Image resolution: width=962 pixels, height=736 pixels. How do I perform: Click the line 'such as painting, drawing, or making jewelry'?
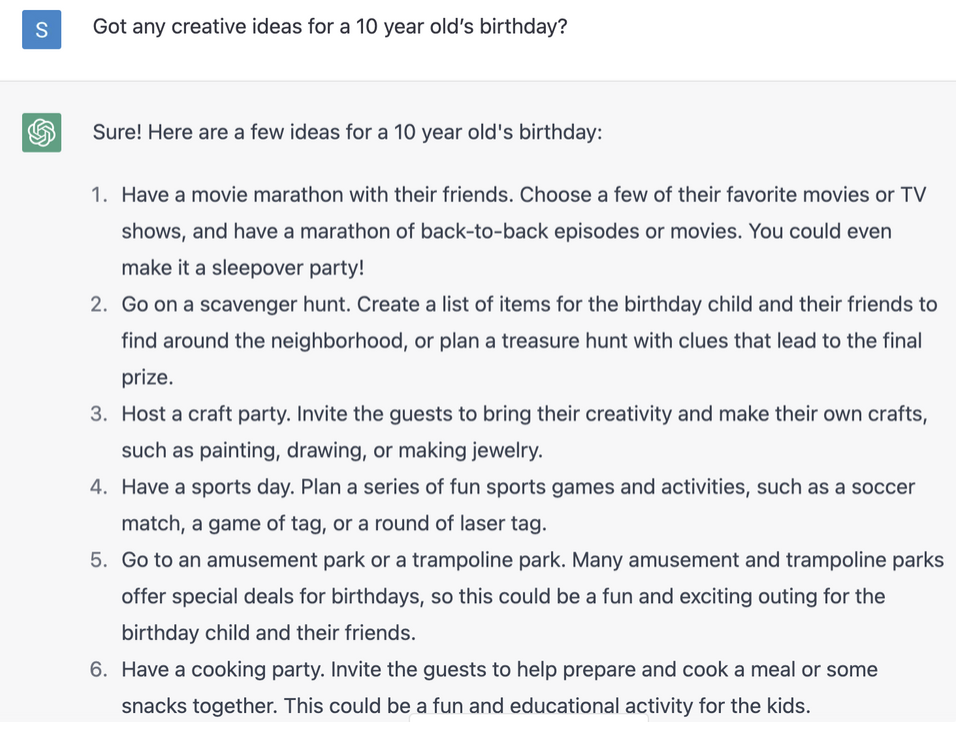(332, 451)
